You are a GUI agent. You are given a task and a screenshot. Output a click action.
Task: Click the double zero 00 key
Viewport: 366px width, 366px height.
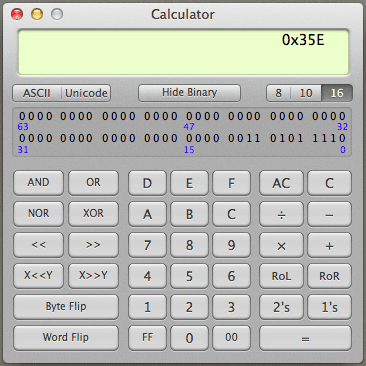[x=231, y=338]
